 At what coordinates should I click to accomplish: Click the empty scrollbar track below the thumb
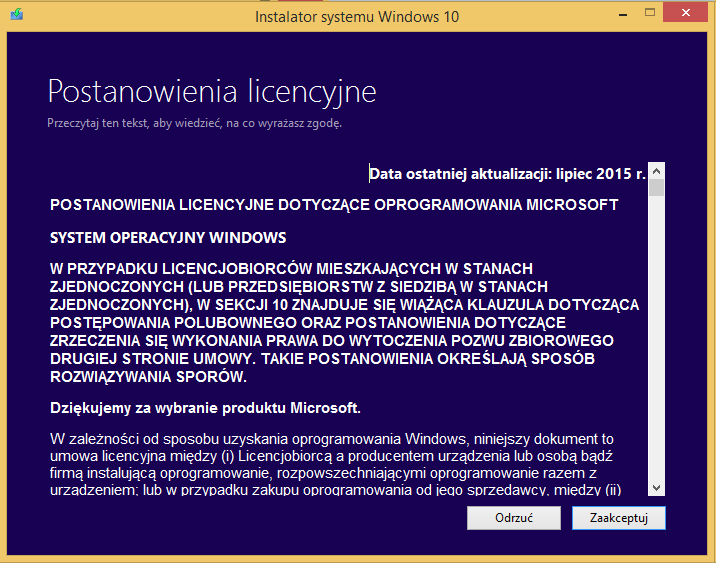pos(656,340)
